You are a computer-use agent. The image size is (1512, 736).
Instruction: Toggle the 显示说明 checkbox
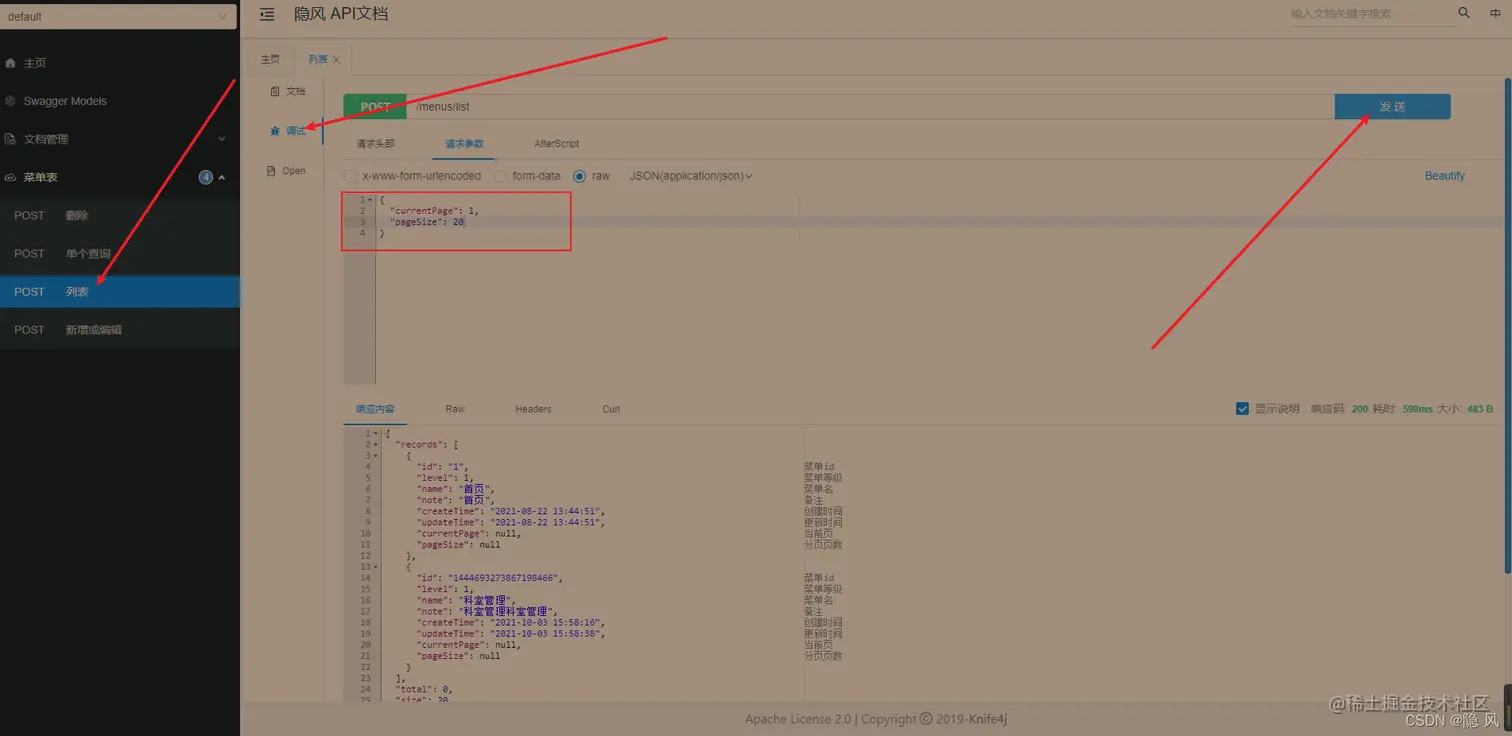pyautogui.click(x=1243, y=409)
